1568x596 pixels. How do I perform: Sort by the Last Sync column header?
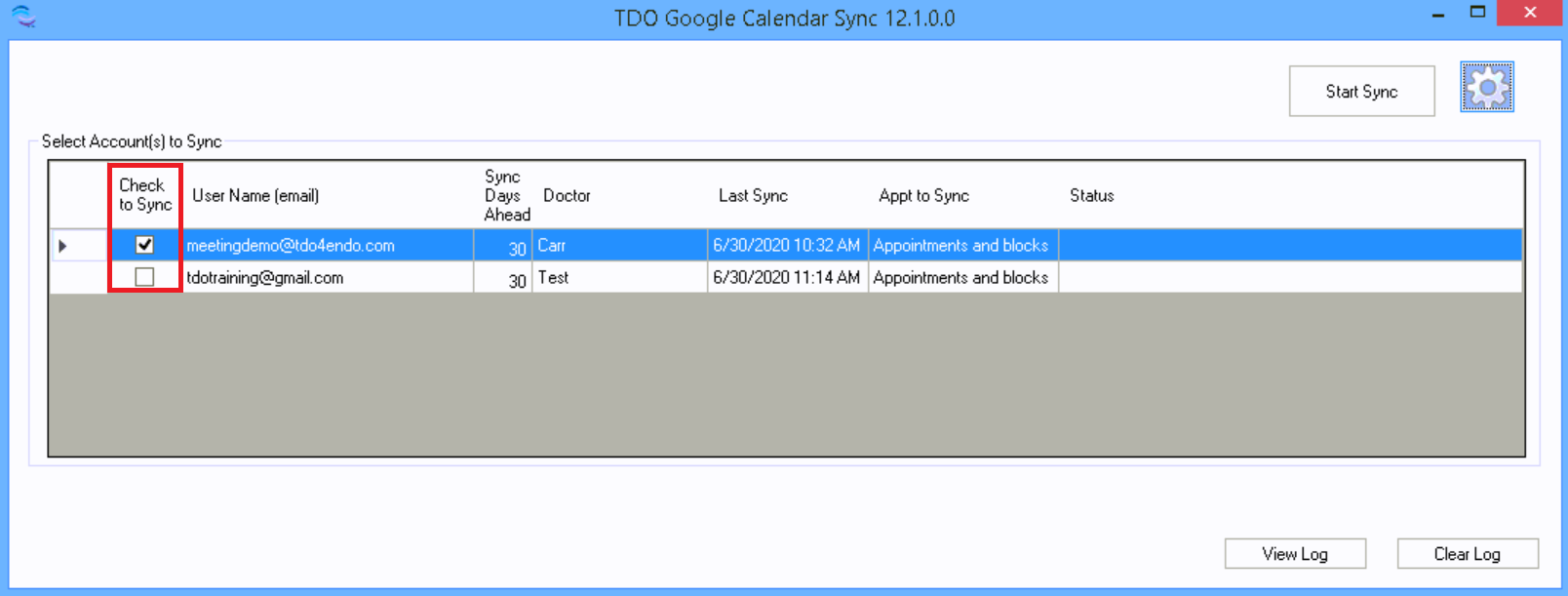pos(753,196)
